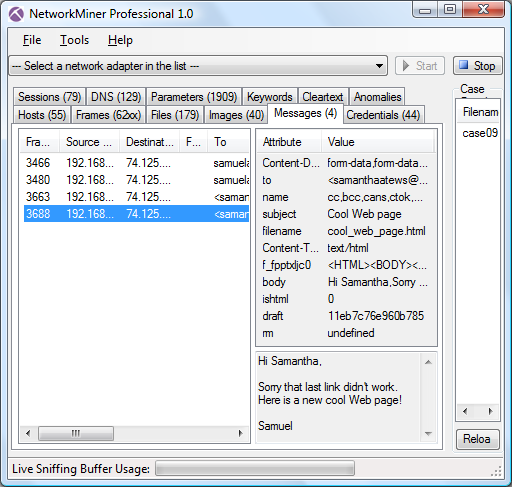Minimize the NetworkMiner window

tap(425, 10)
